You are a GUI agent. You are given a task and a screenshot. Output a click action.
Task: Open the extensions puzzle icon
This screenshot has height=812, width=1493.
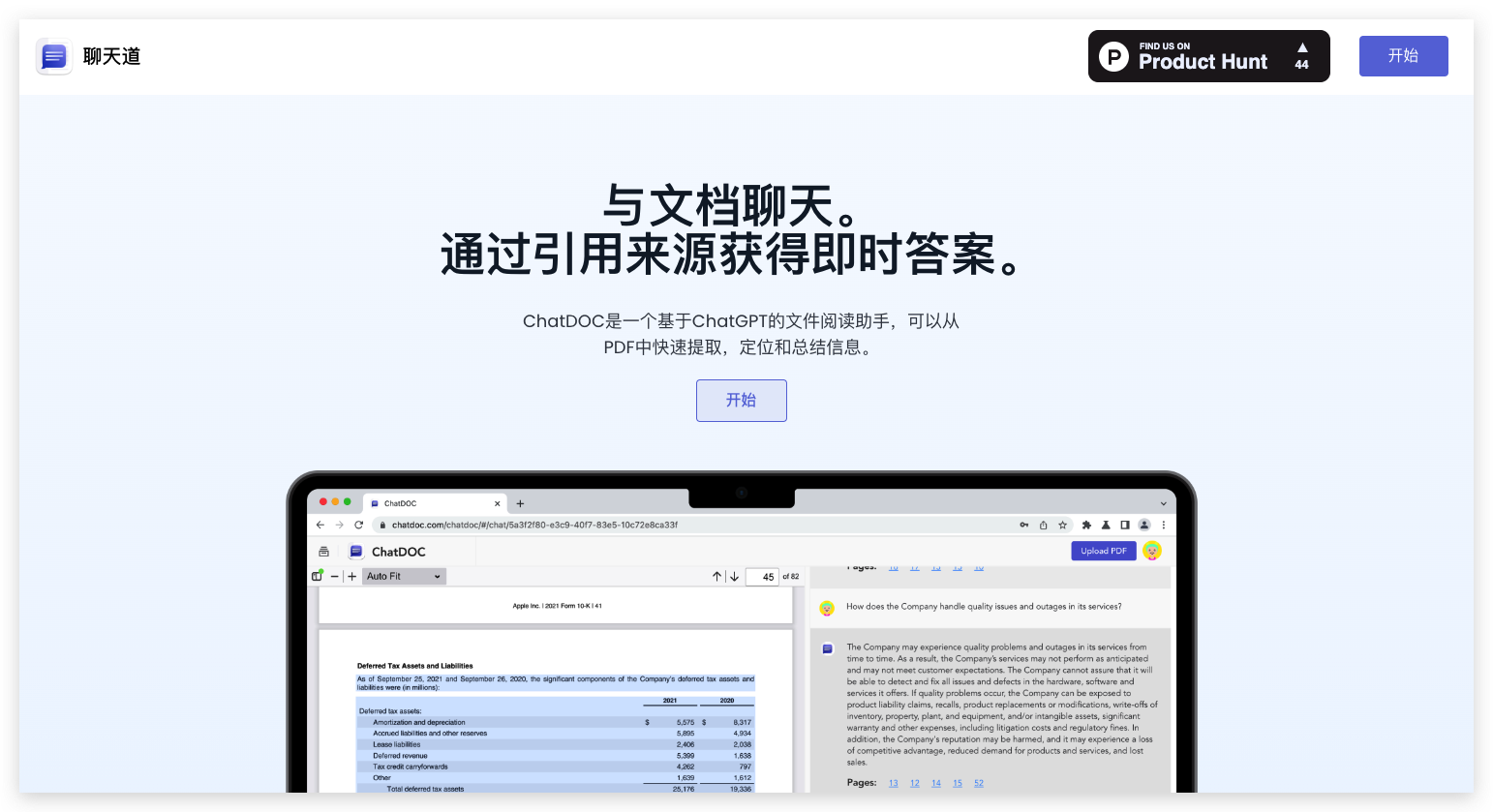click(x=1086, y=525)
